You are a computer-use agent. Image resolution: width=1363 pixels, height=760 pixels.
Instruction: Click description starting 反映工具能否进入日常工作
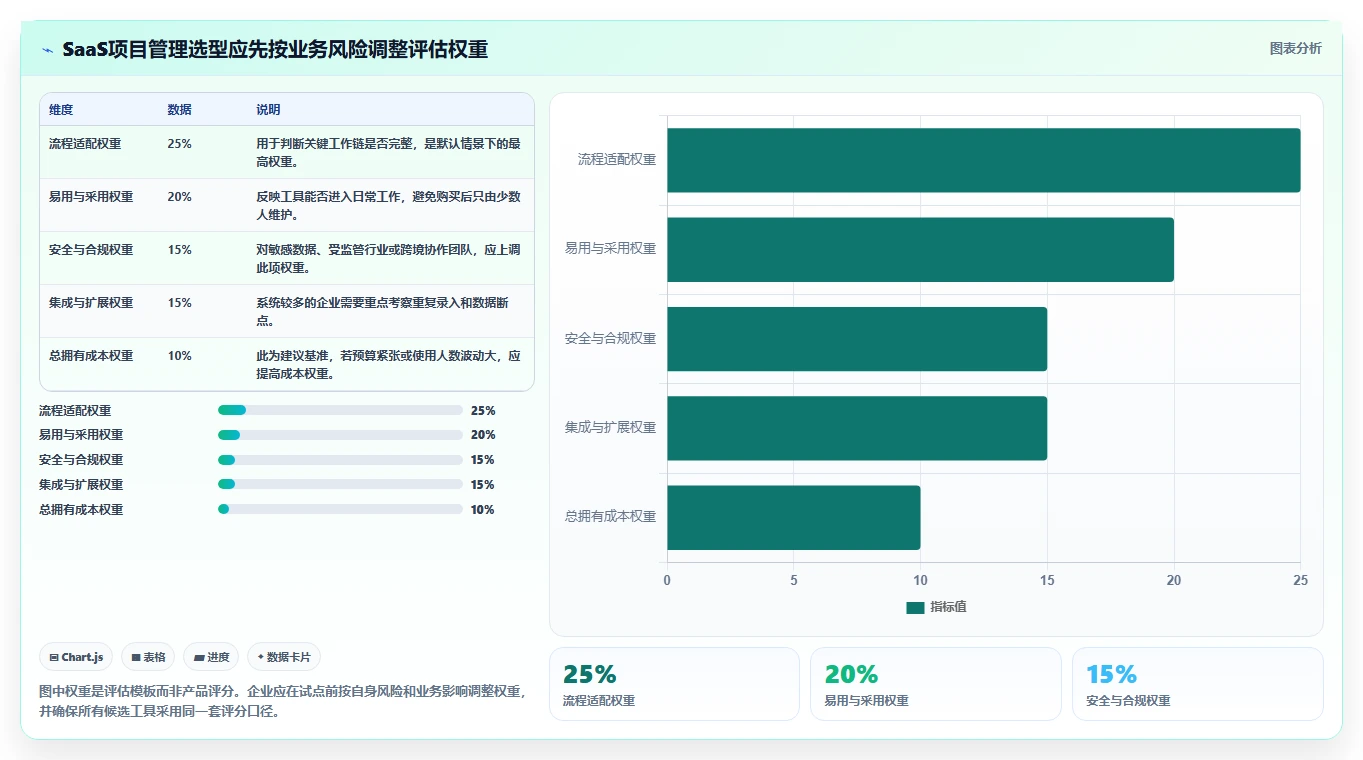[388, 205]
